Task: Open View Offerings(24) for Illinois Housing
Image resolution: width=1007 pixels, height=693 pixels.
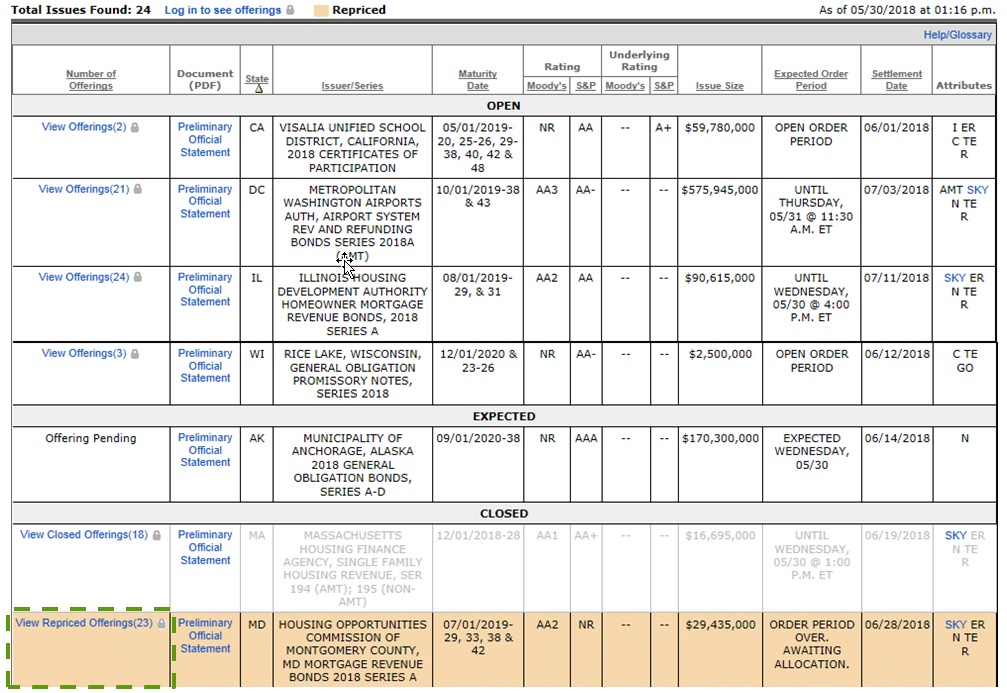Action: [x=84, y=278]
